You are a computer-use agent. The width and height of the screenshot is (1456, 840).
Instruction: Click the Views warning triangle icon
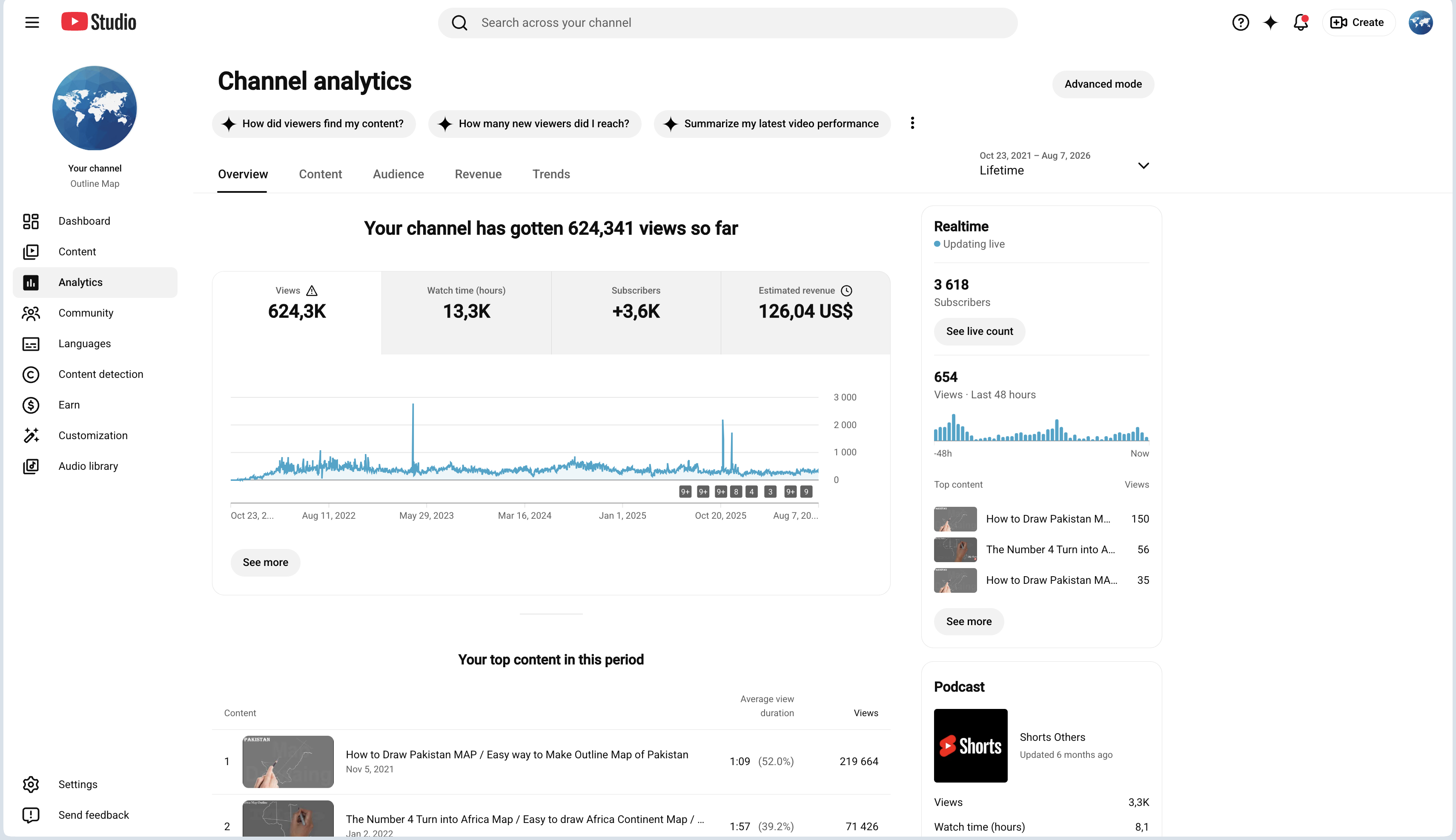[312, 291]
